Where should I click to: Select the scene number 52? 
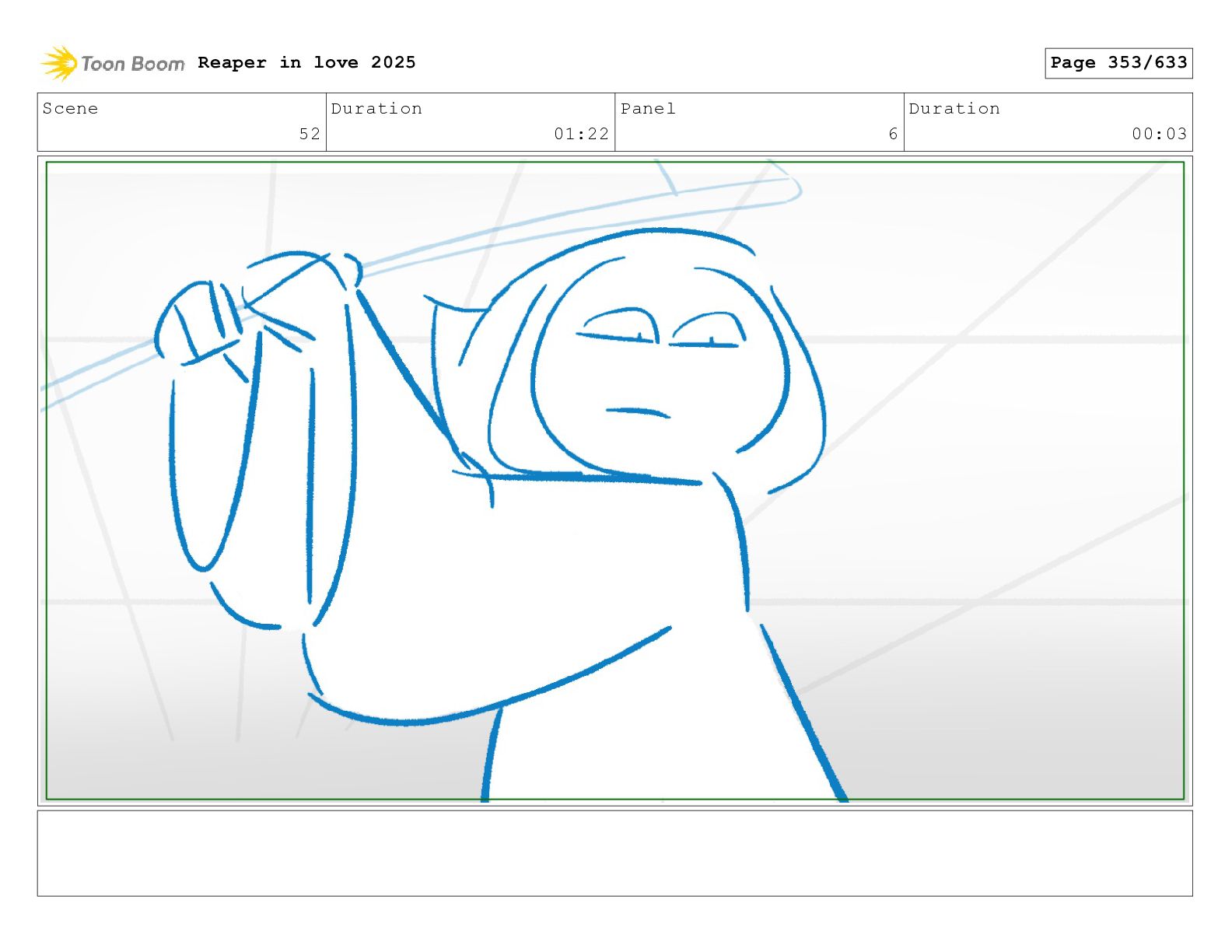[x=310, y=134]
